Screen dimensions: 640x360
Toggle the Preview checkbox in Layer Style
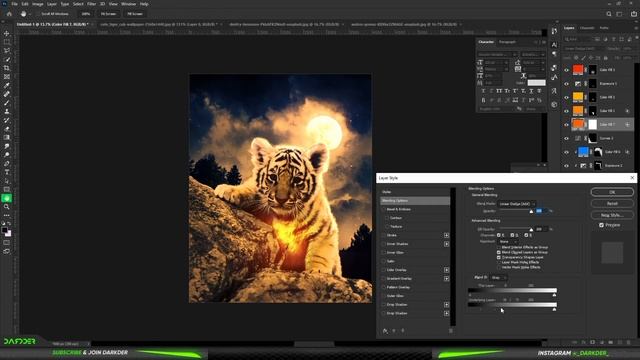tap(601, 225)
